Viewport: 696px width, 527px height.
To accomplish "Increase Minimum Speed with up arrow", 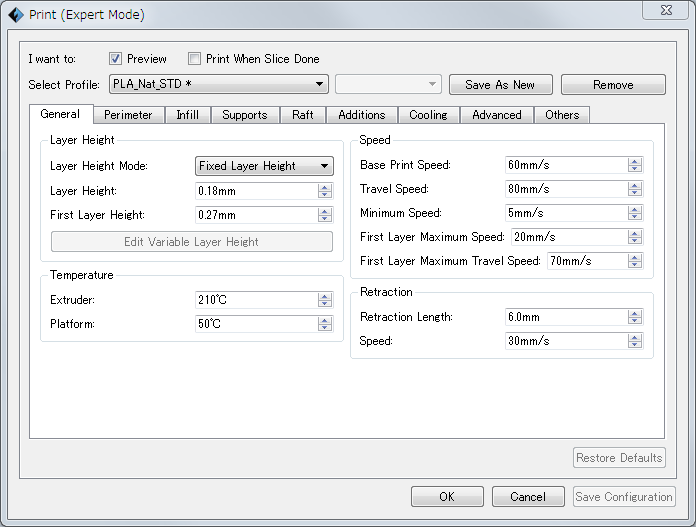I will (635, 209).
